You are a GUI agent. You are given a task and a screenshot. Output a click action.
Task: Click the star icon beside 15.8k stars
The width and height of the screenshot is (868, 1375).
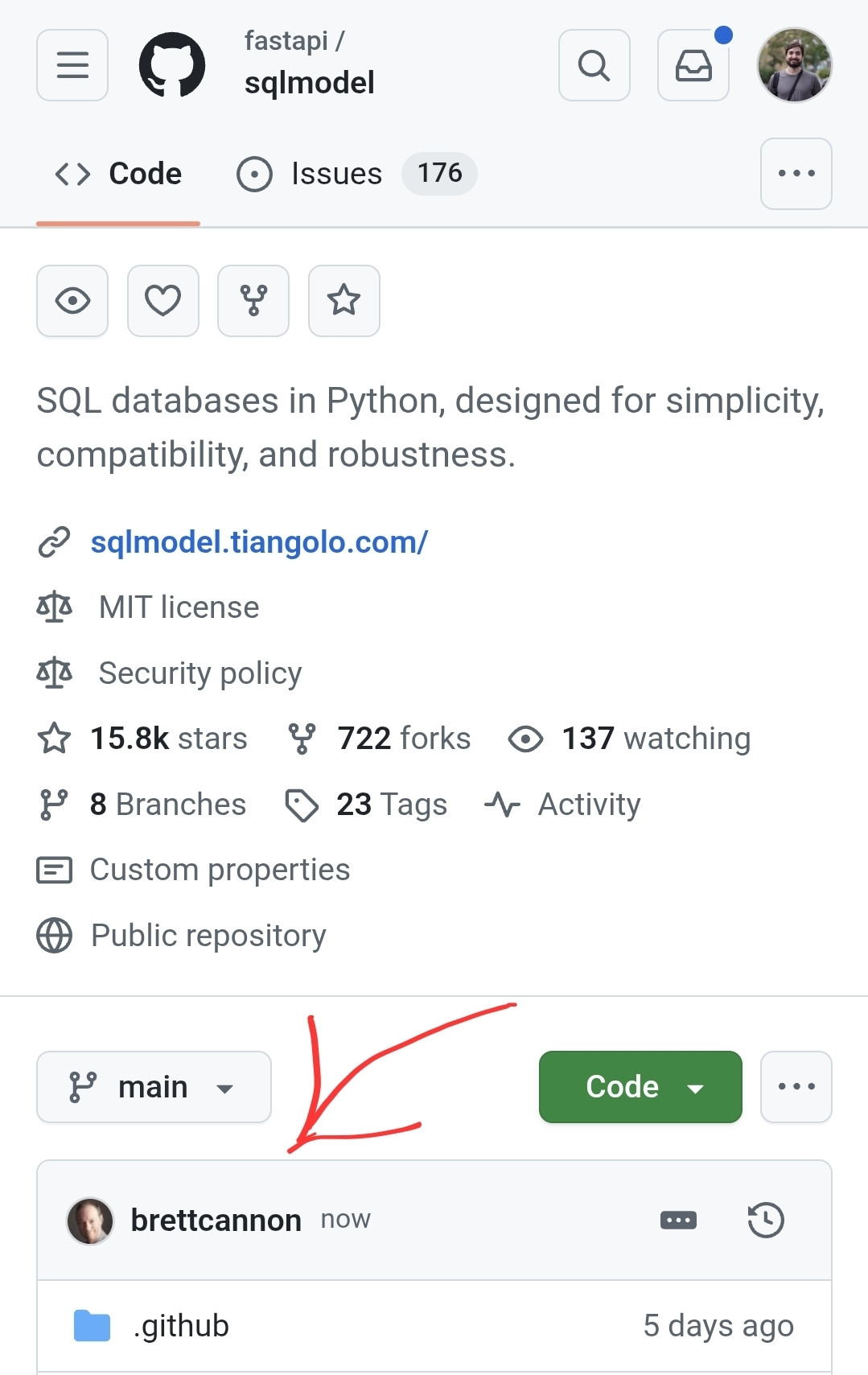[x=55, y=739]
